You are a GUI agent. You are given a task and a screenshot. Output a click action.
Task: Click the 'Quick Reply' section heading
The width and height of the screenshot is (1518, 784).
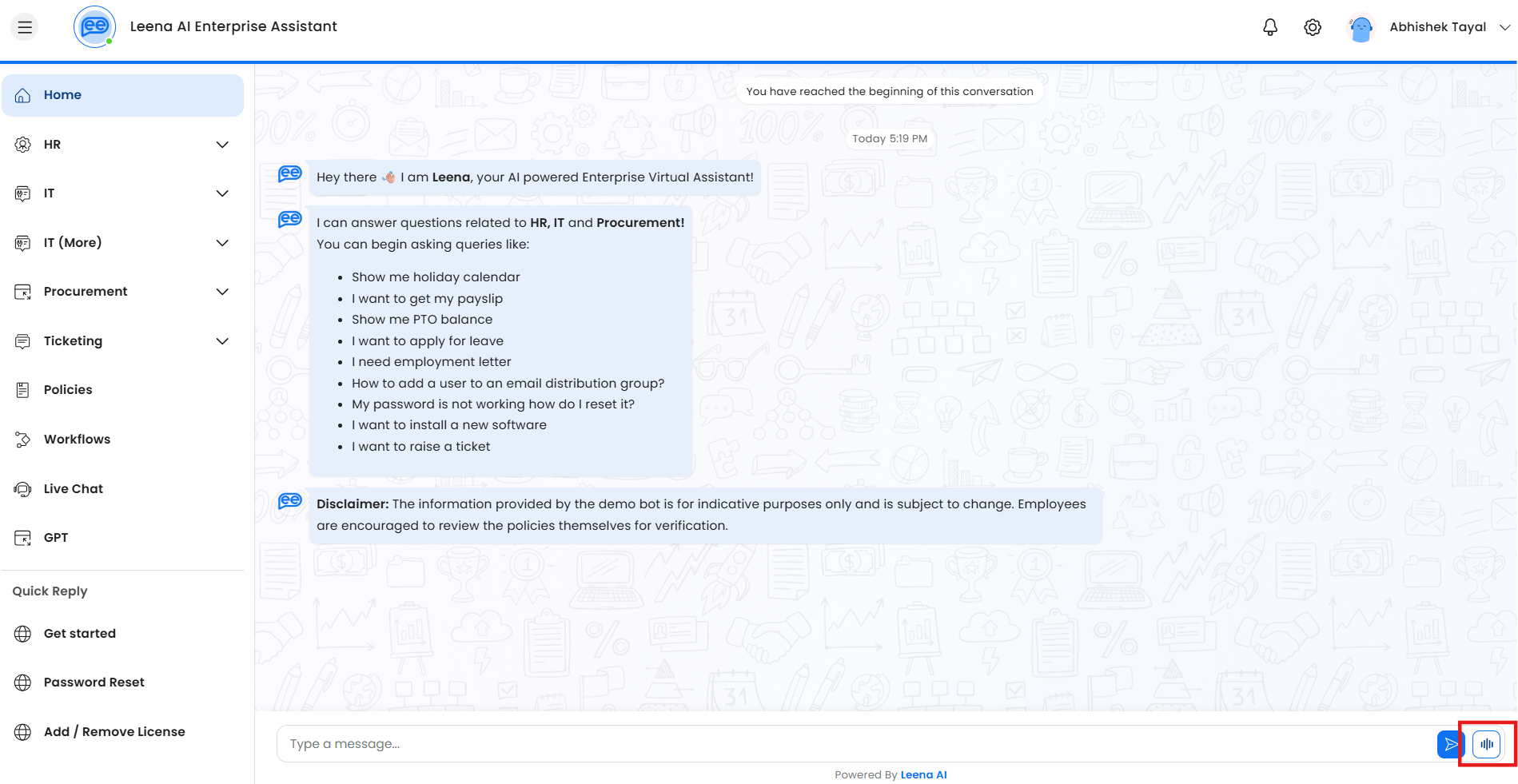[50, 591]
